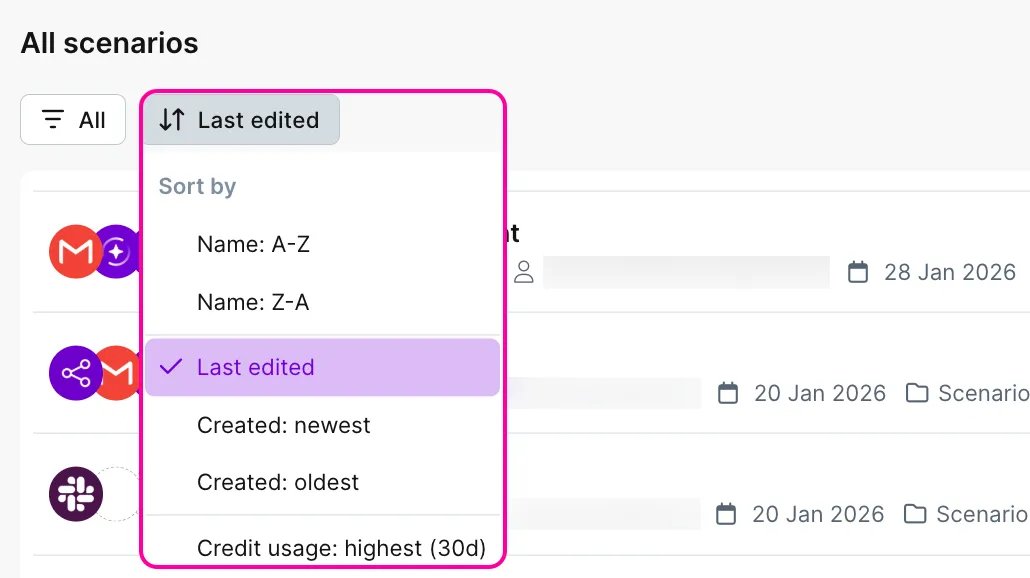
Task: Sort by Name: A-Z
Action: tap(253, 244)
